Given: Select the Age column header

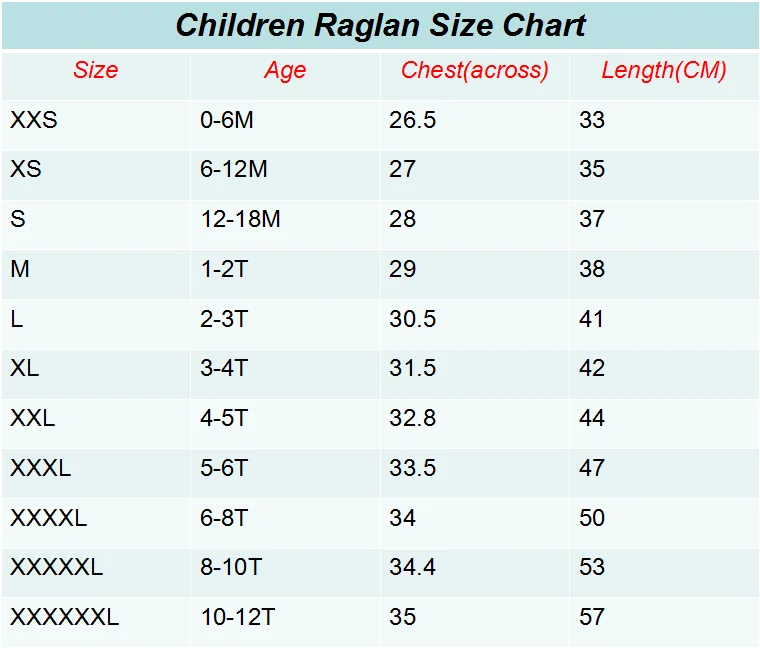Looking at the screenshot, I should tap(285, 71).
